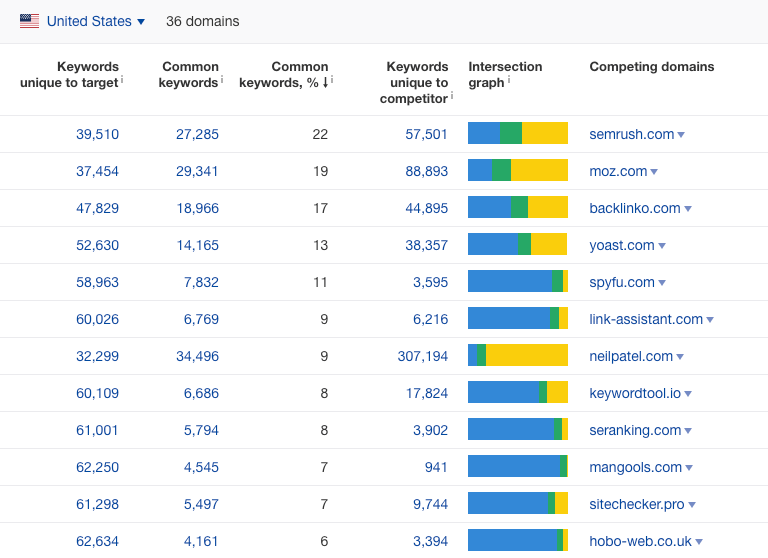Click the 29,341 common keywords value
Viewport: 768px width, 558px height.
point(197,171)
